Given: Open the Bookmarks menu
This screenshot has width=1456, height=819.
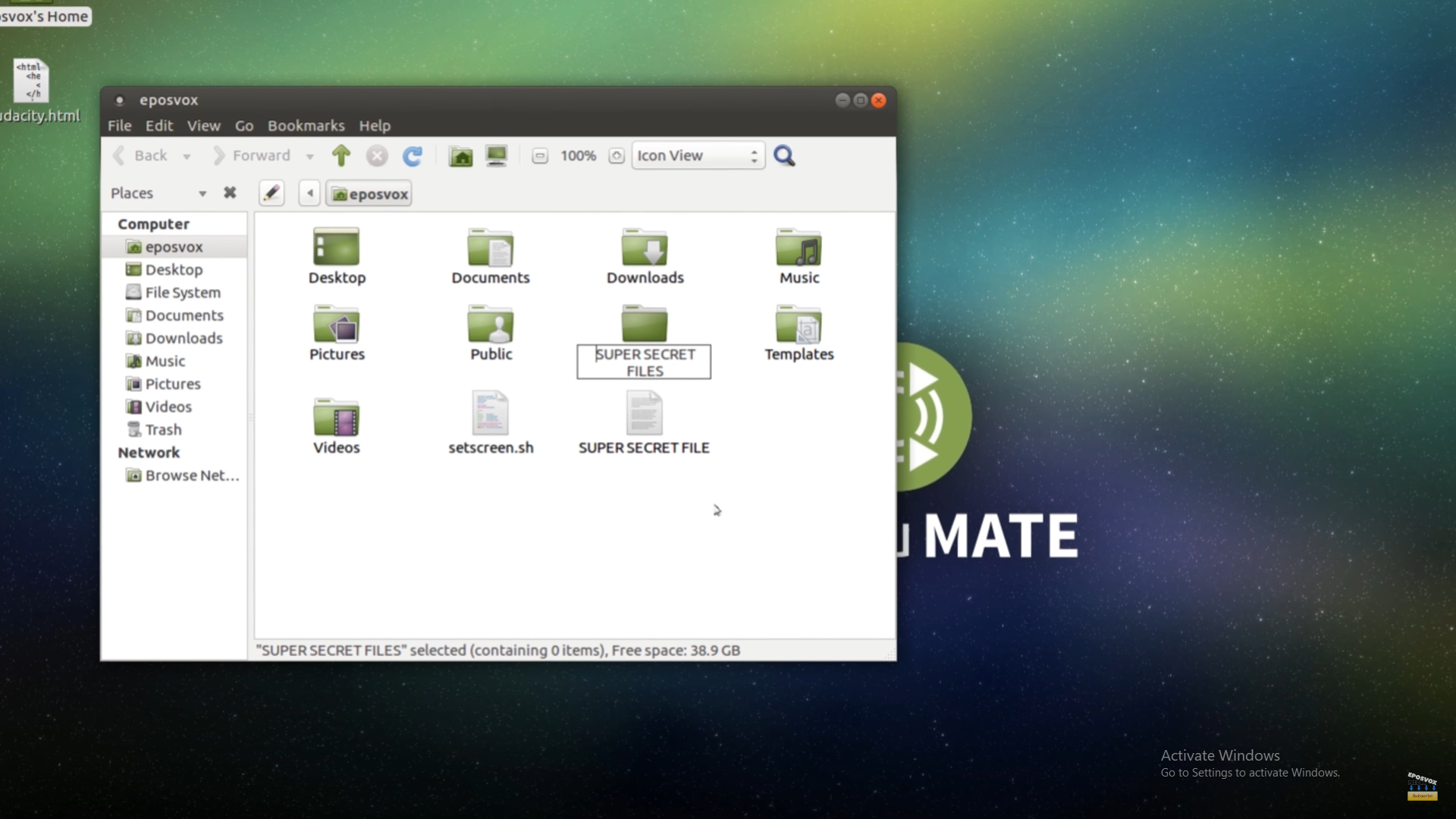Looking at the screenshot, I should coord(306,126).
